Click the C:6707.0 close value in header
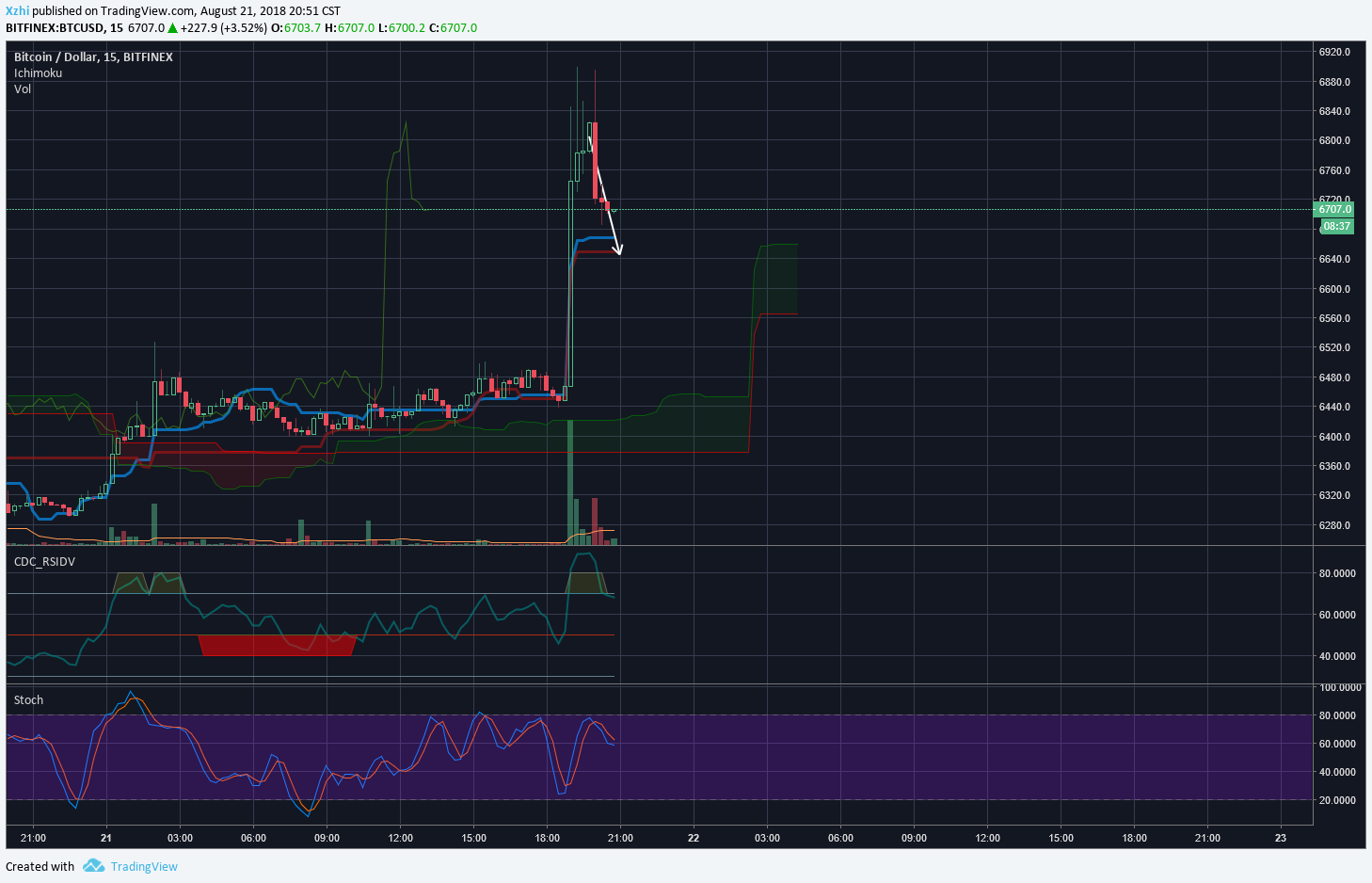 [x=454, y=28]
